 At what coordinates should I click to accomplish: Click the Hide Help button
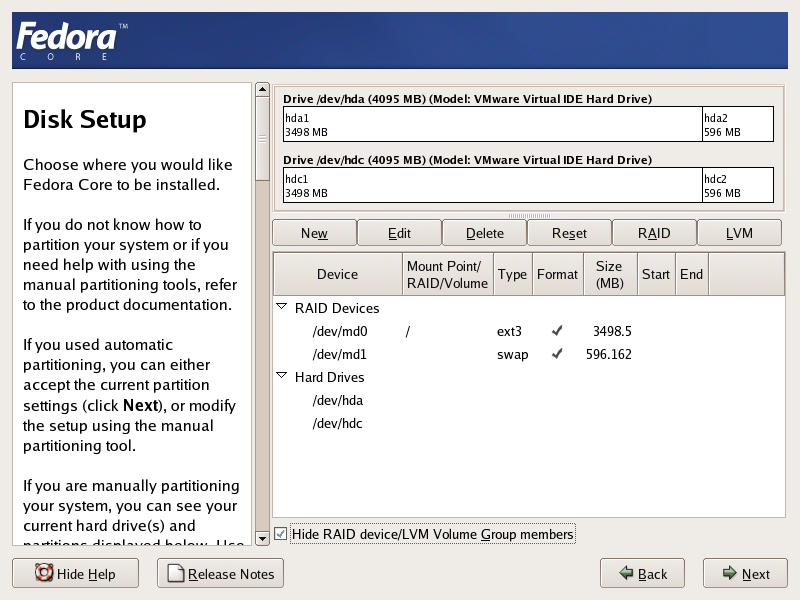76,573
